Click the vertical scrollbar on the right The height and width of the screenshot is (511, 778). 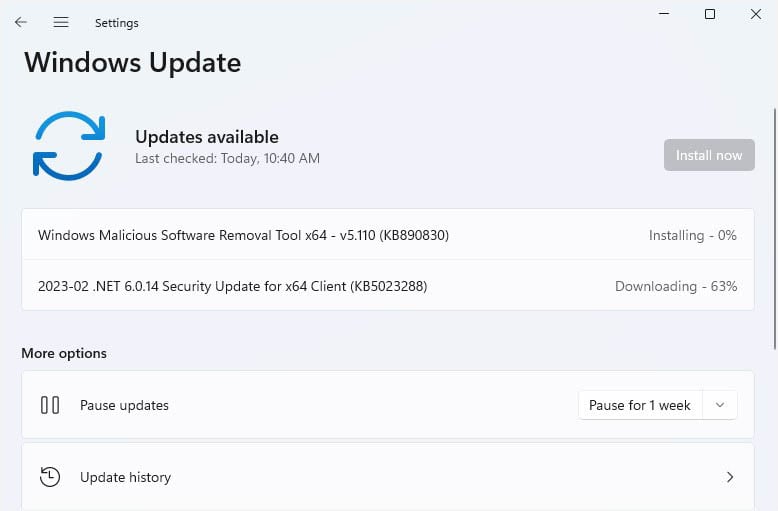(774, 230)
